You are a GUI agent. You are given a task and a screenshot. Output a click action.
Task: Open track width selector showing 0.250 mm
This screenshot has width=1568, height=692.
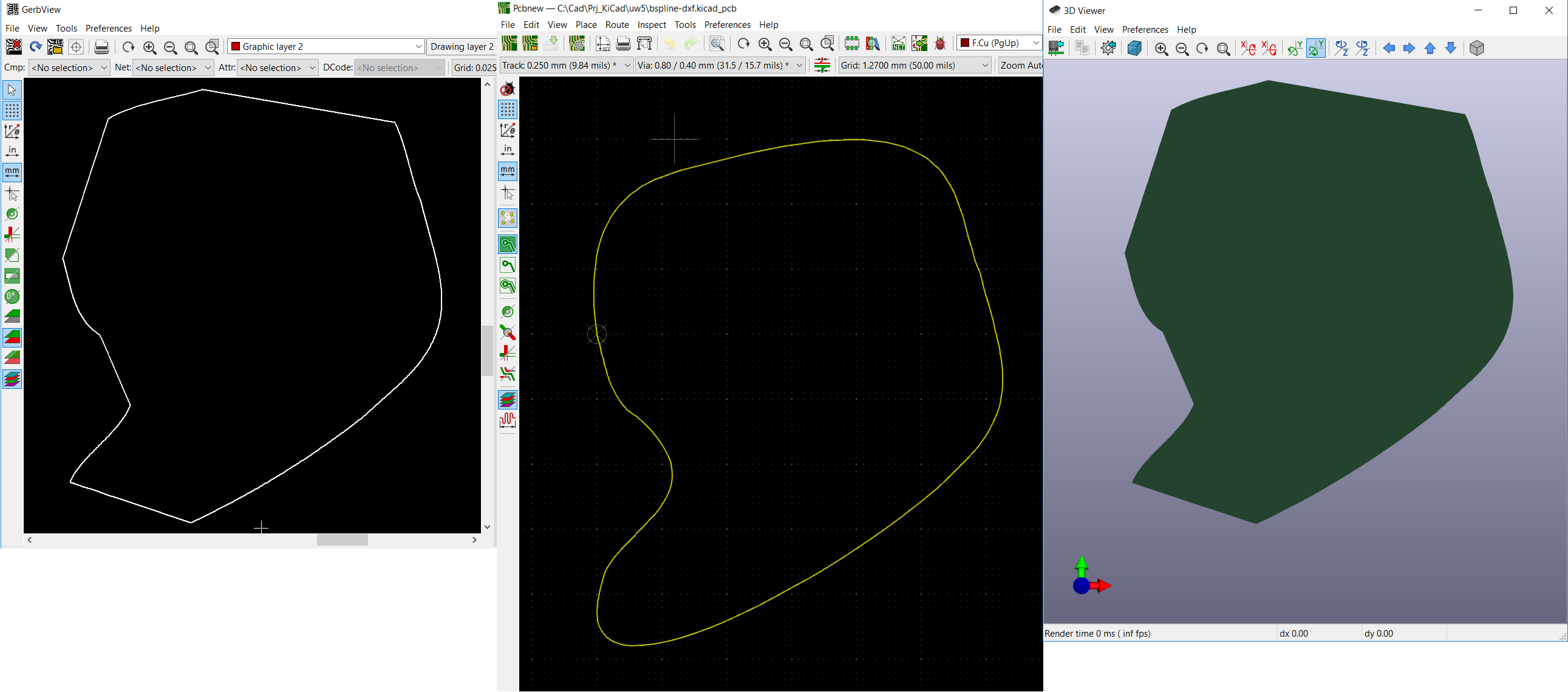tap(627, 65)
